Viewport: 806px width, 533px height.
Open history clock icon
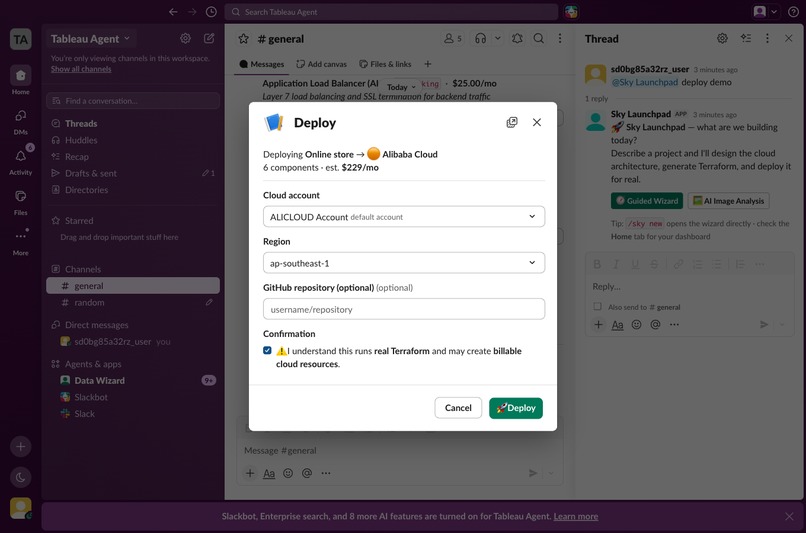(x=211, y=12)
